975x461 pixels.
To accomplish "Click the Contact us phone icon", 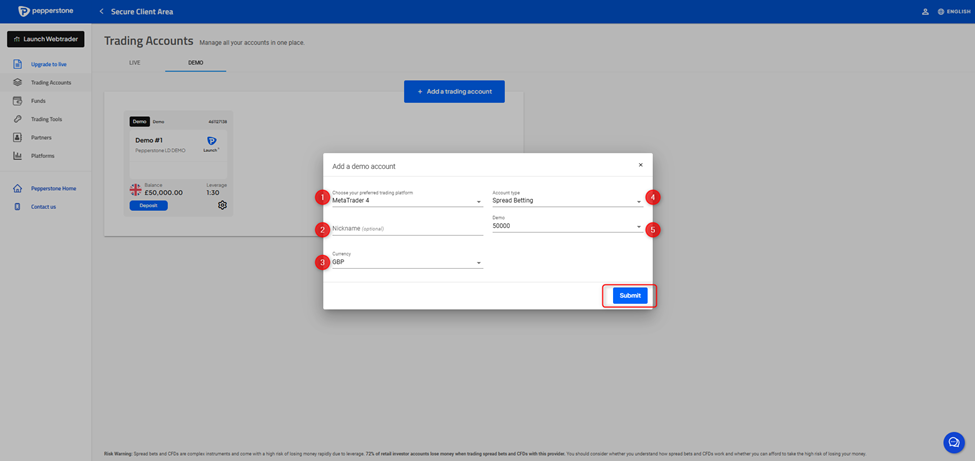I will [x=17, y=207].
